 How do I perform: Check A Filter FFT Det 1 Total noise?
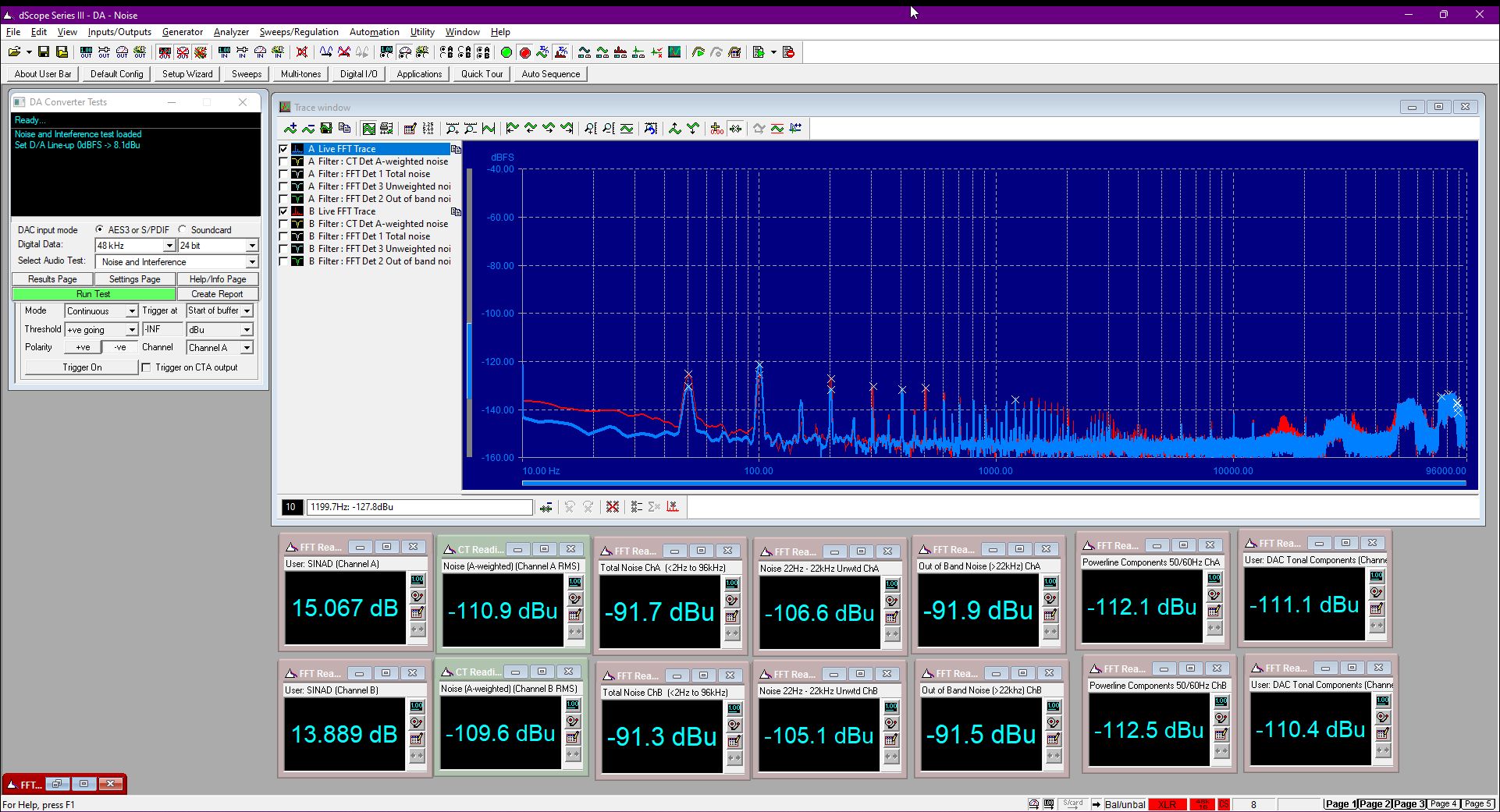[283, 174]
